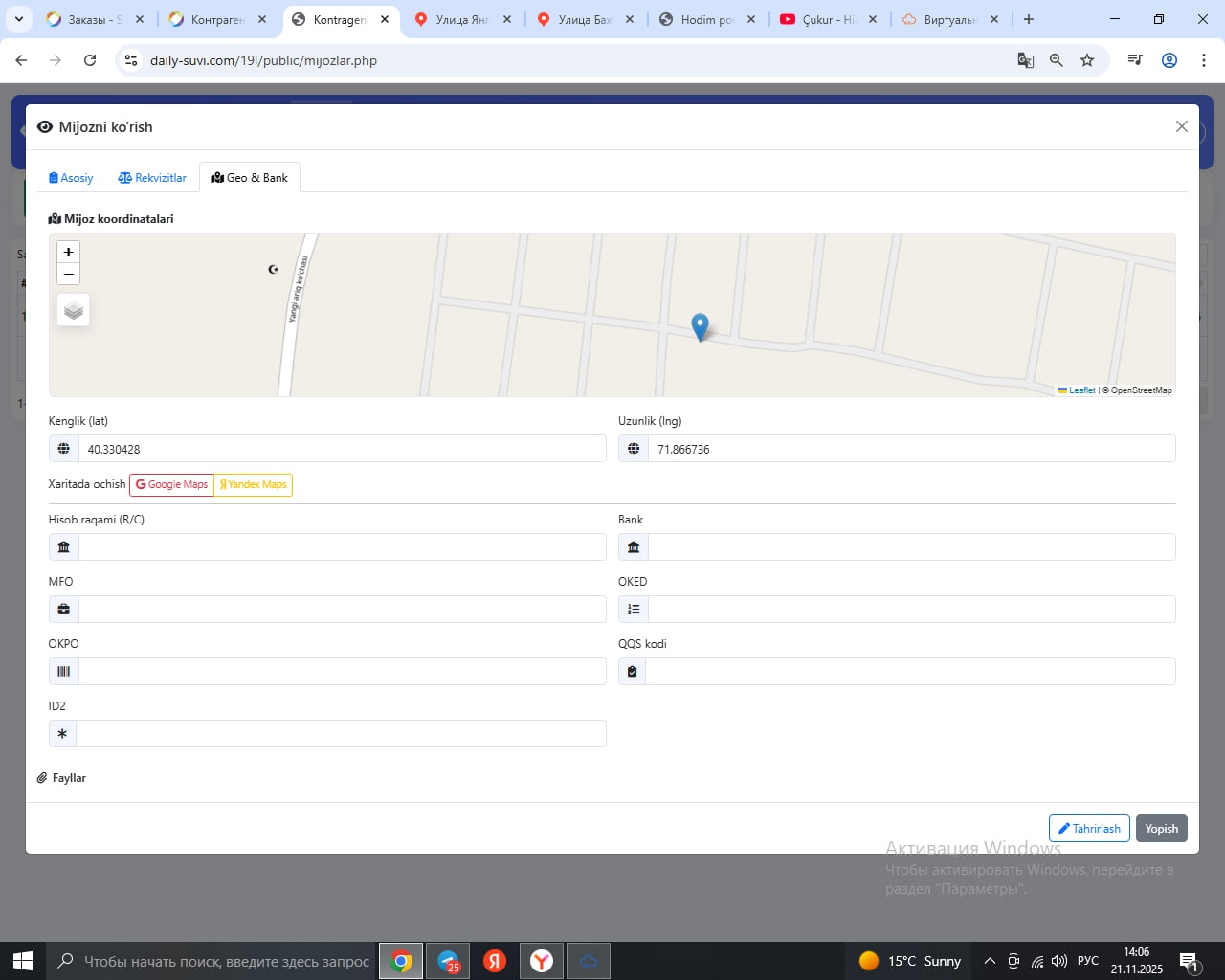Zoom out on the map
Screen dimensions: 1225x980
pos(68,275)
